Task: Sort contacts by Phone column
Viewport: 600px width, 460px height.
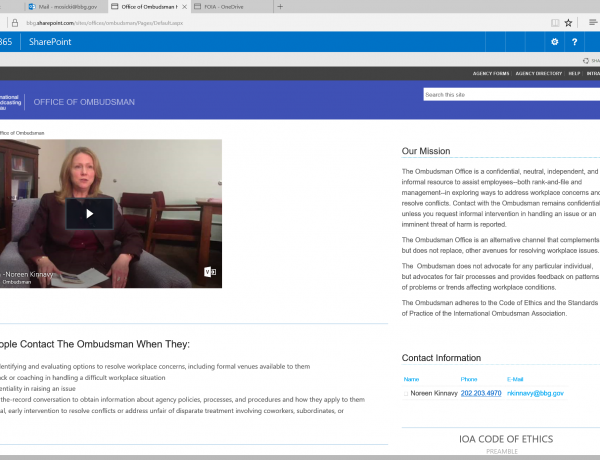Action: click(469, 379)
